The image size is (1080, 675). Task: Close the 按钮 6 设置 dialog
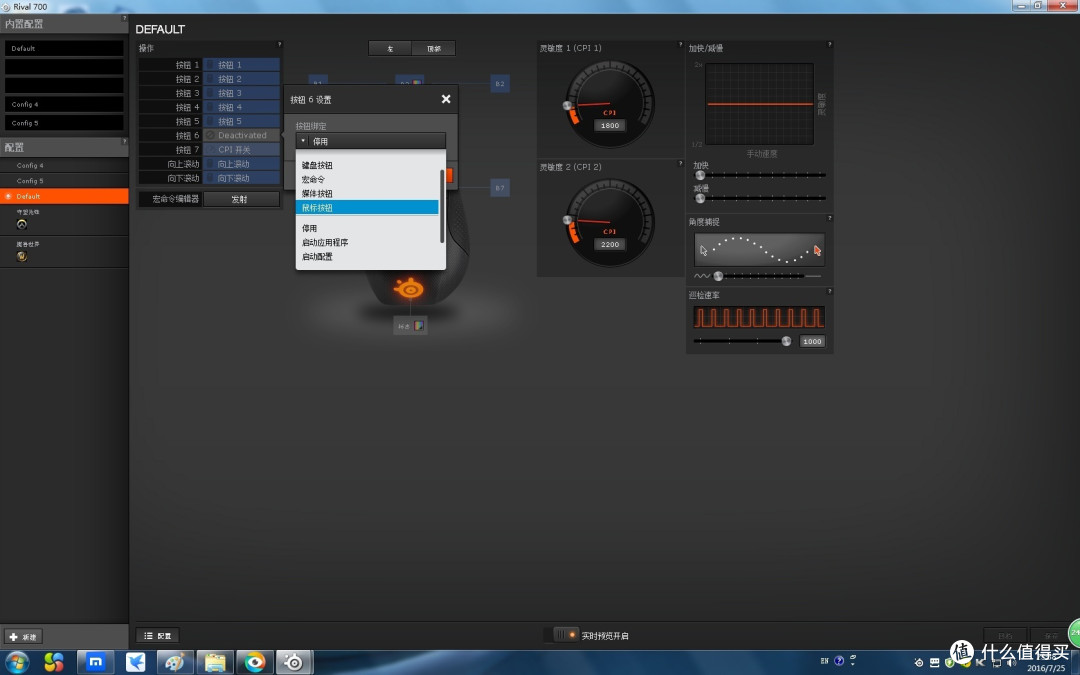(x=446, y=99)
